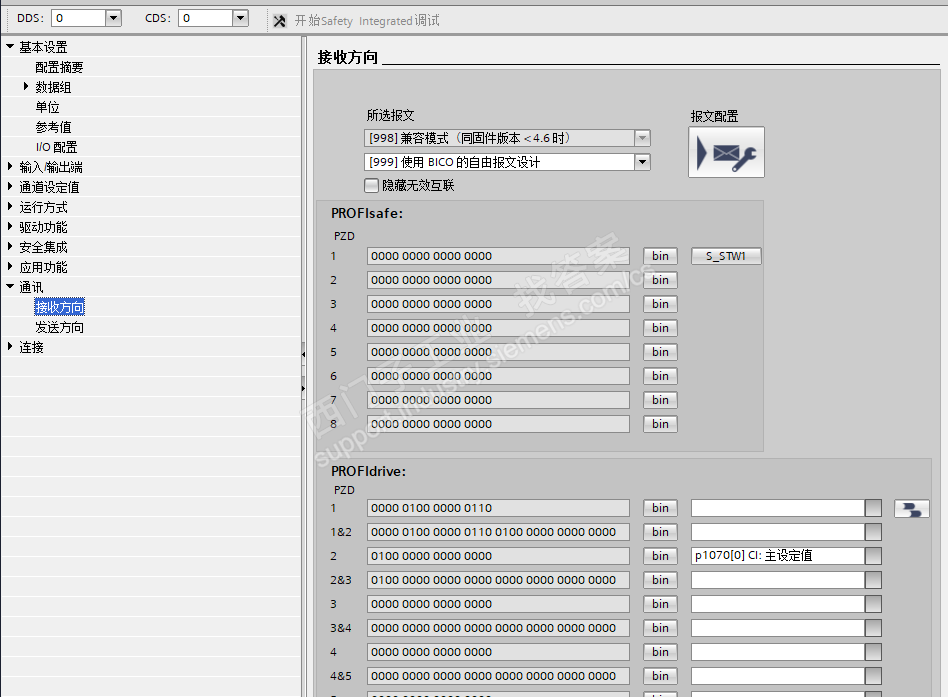Screen dimensions: 948x697
Task: Click bin button of PROFIdrive PZD 1&2
Action: pos(660,532)
